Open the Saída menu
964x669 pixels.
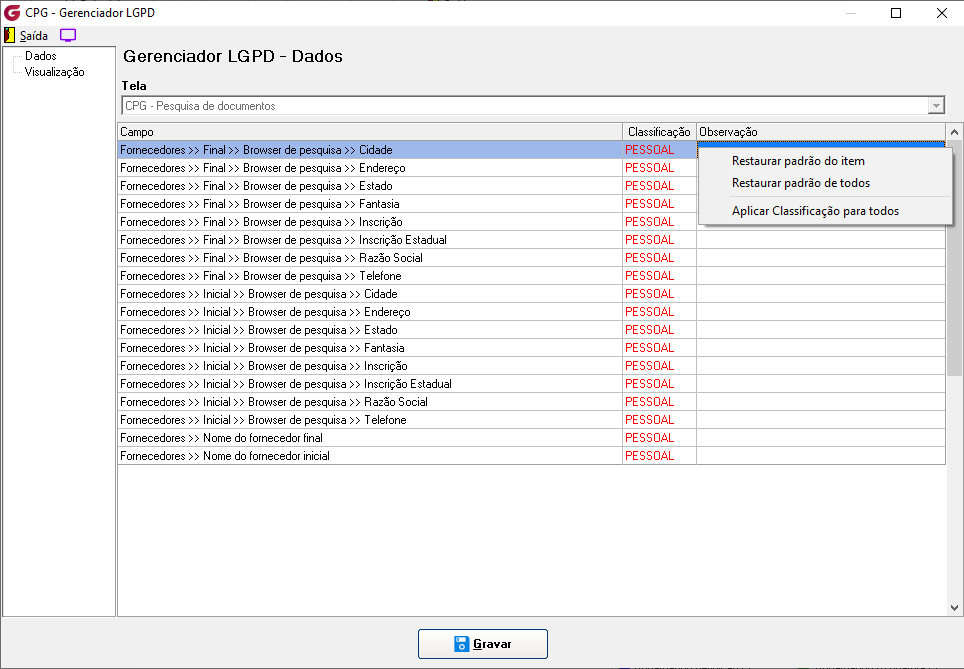34,36
